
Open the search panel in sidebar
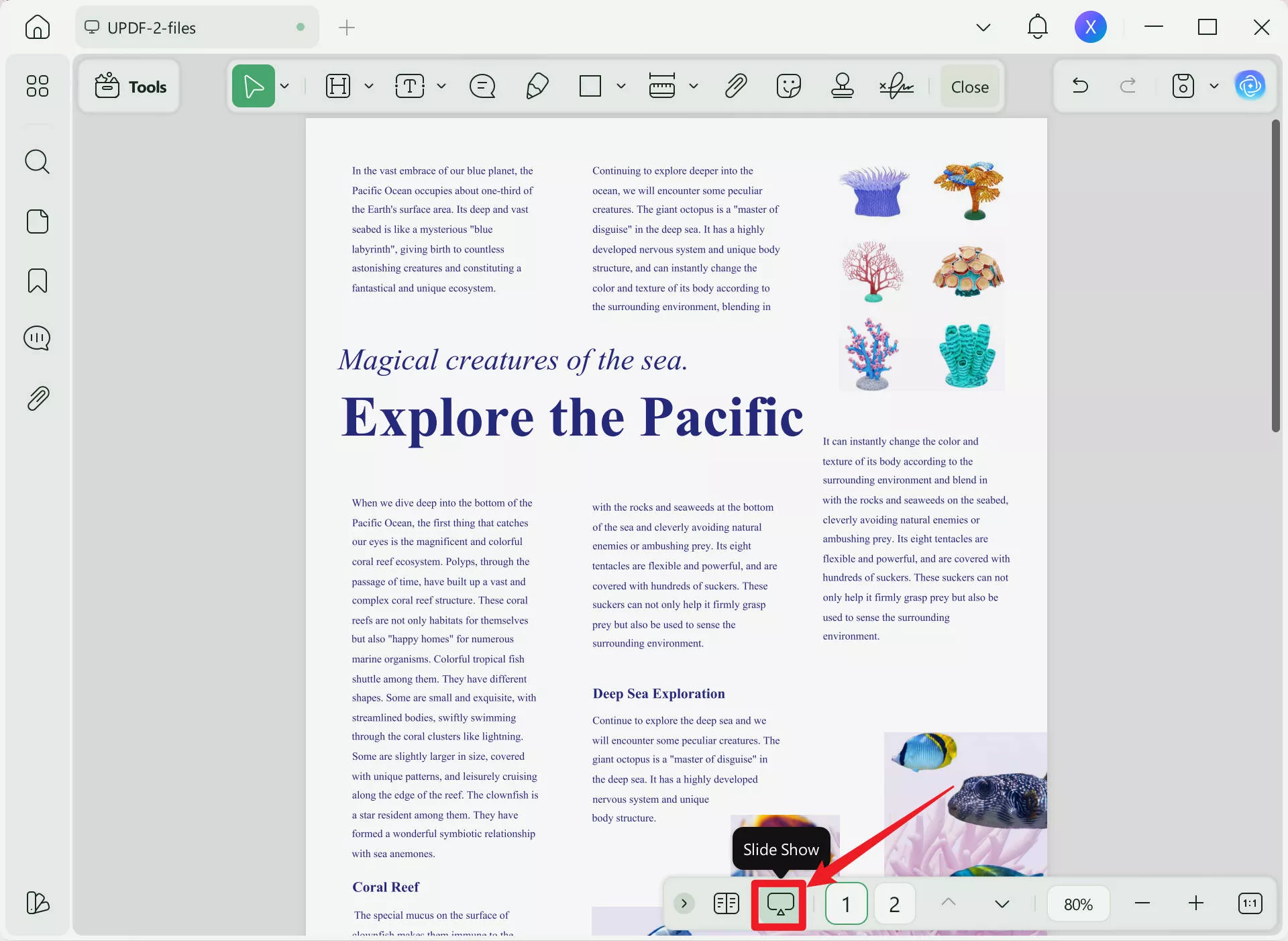tap(37, 162)
